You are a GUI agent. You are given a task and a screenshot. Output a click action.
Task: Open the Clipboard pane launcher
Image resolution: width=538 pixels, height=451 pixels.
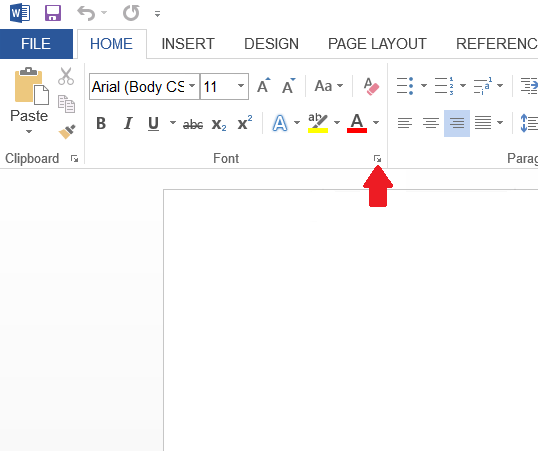(x=74, y=159)
